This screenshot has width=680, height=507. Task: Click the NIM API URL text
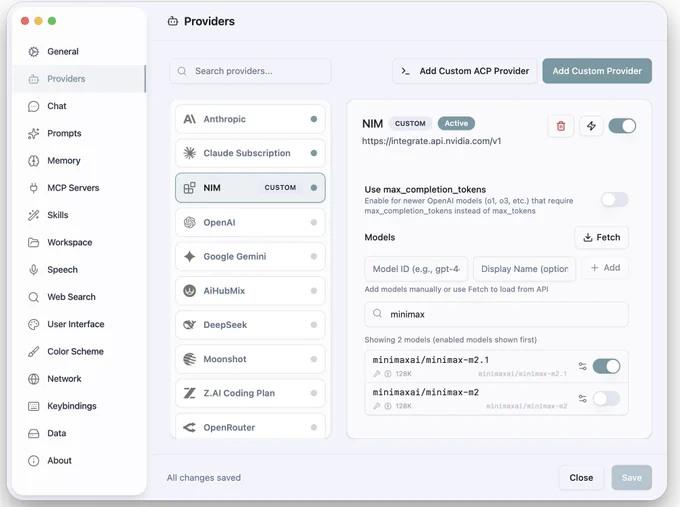432,141
